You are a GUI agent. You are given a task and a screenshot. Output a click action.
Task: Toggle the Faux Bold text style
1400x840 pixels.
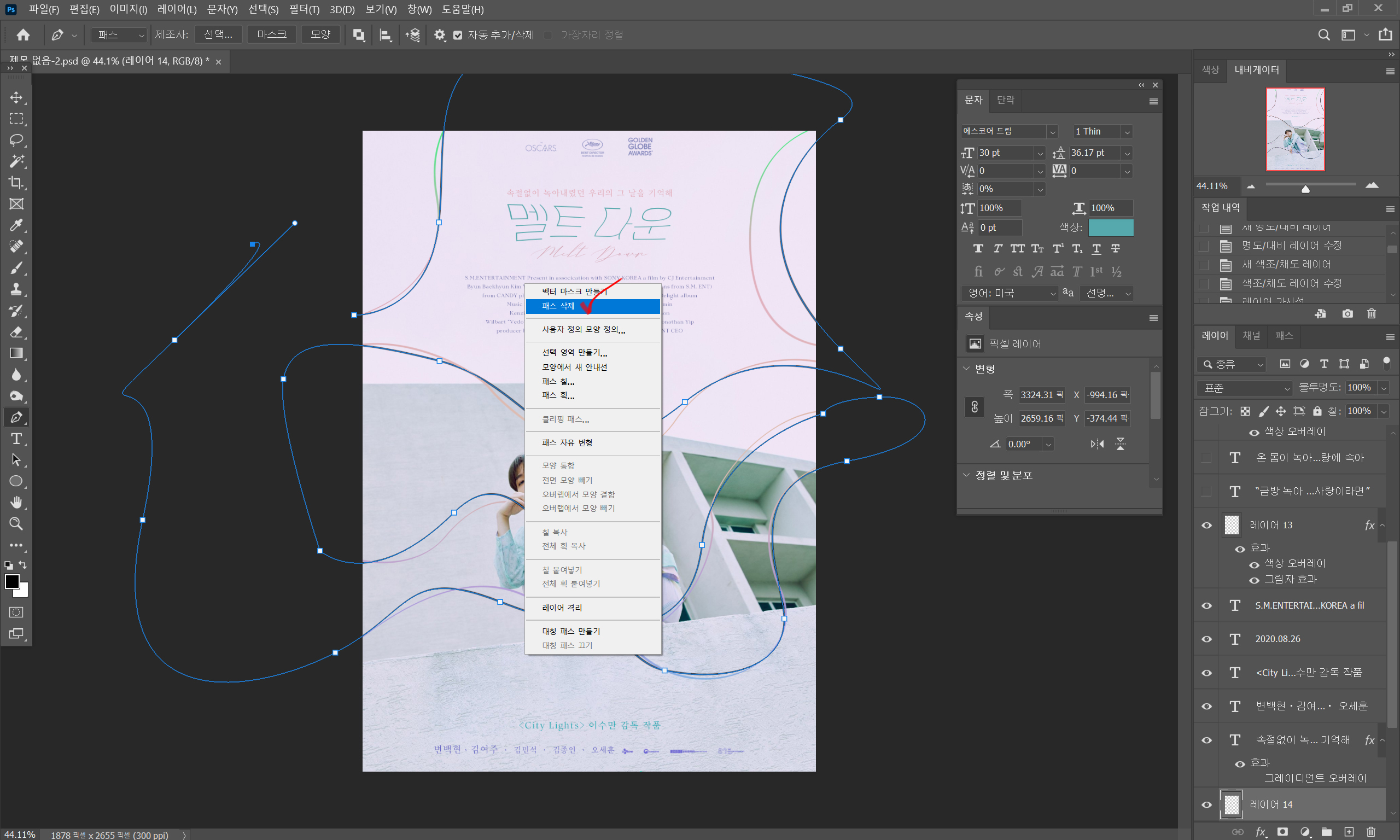pyautogui.click(x=978, y=248)
